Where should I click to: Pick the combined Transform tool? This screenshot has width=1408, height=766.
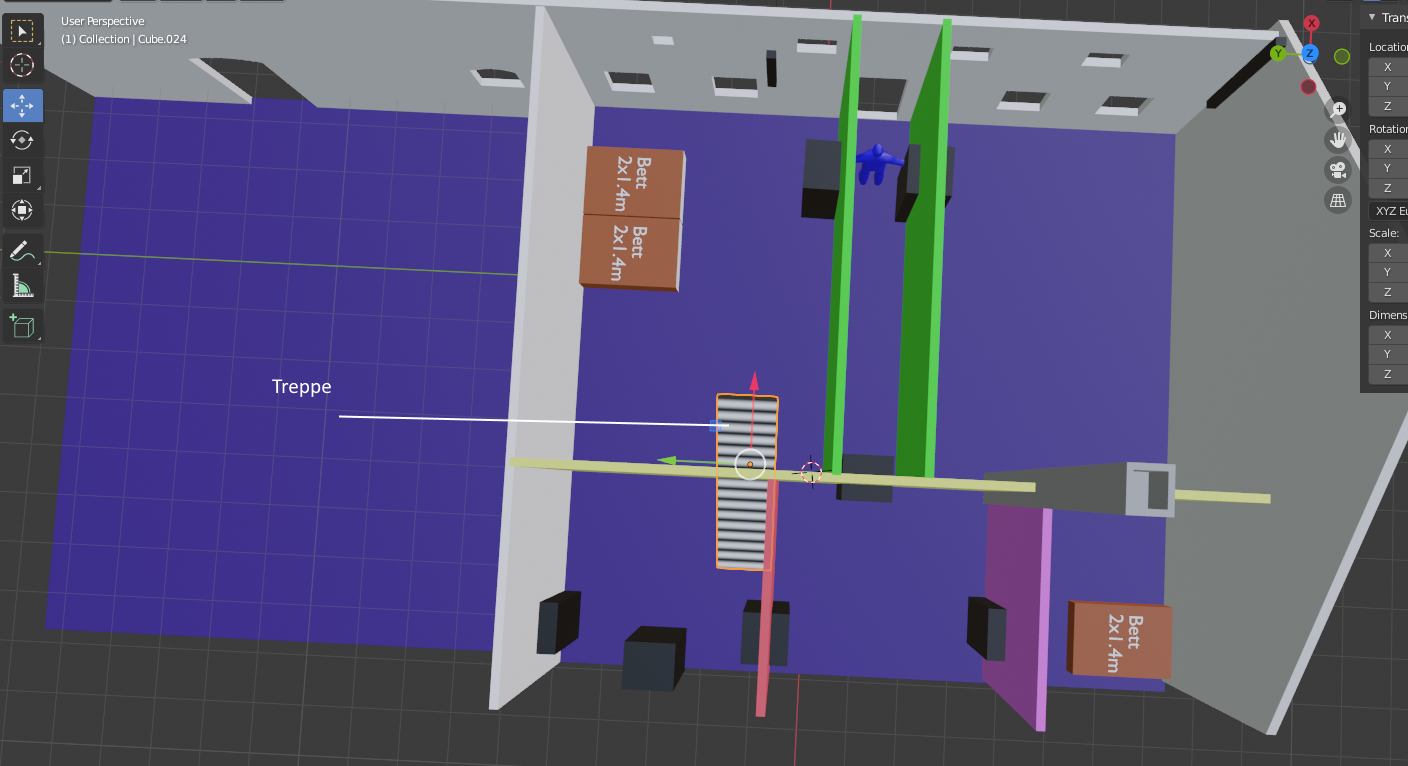22,210
